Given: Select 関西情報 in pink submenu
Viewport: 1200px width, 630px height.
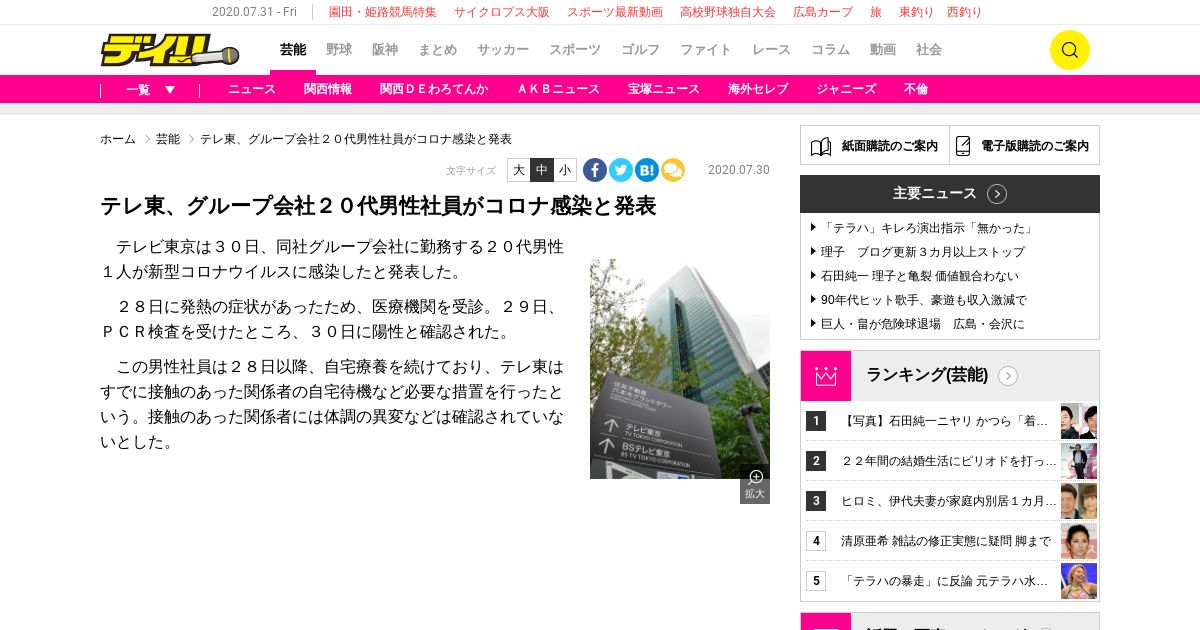Looking at the screenshot, I should click(x=328, y=89).
